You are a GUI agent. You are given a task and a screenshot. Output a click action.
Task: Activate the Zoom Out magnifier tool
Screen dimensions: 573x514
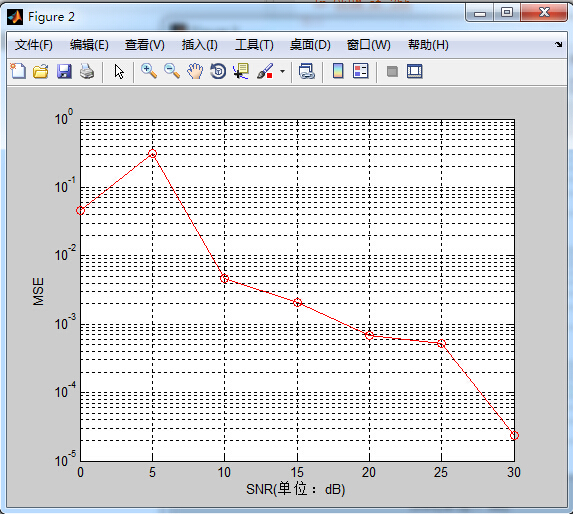tap(172, 71)
